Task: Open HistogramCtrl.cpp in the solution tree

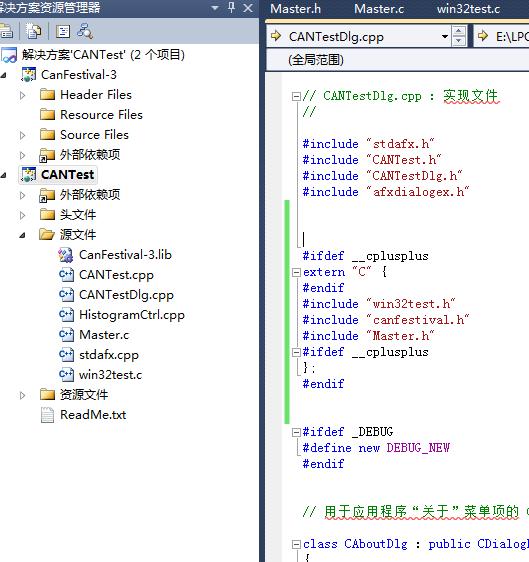Action: click(132, 315)
